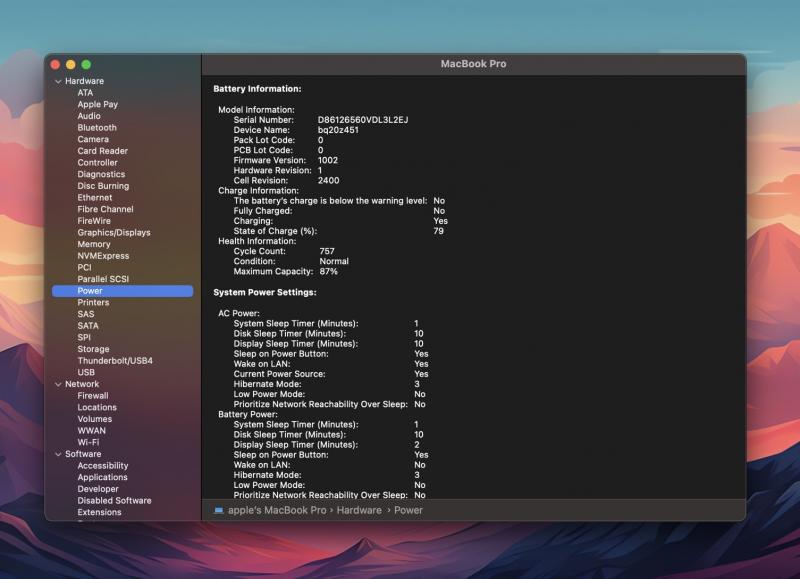This screenshot has width=800, height=579.
Task: Open Graphics/Displays in the sidebar
Action: 114,233
